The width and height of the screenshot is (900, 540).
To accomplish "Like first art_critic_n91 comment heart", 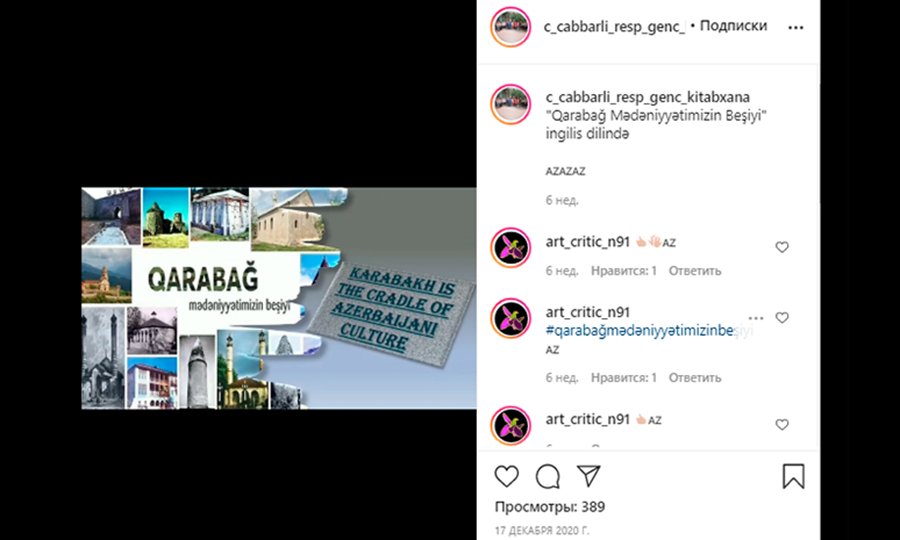I will click(782, 247).
